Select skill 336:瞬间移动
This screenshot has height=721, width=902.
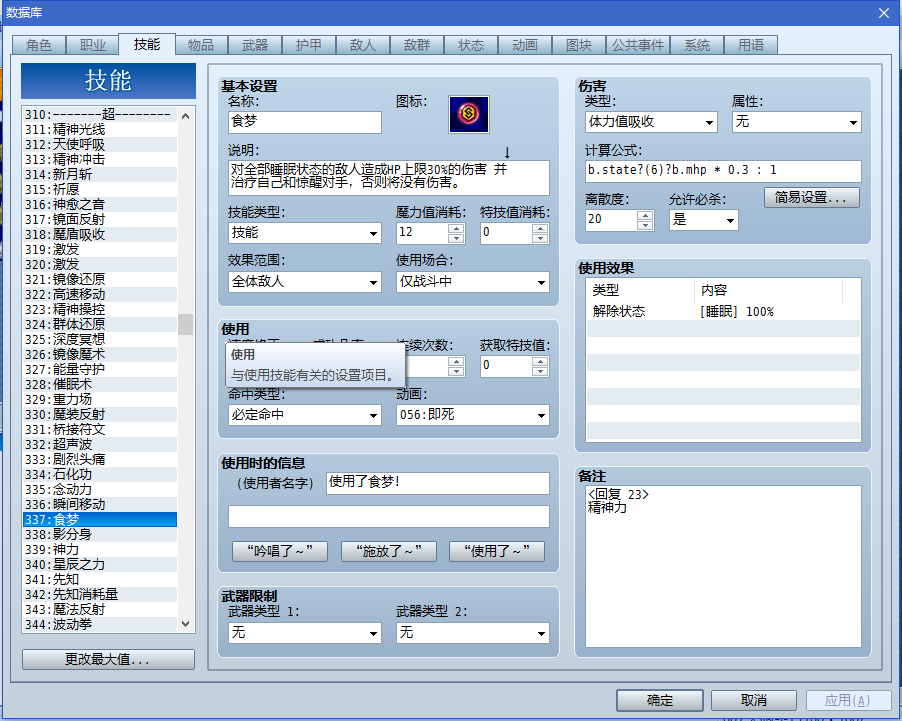point(100,504)
